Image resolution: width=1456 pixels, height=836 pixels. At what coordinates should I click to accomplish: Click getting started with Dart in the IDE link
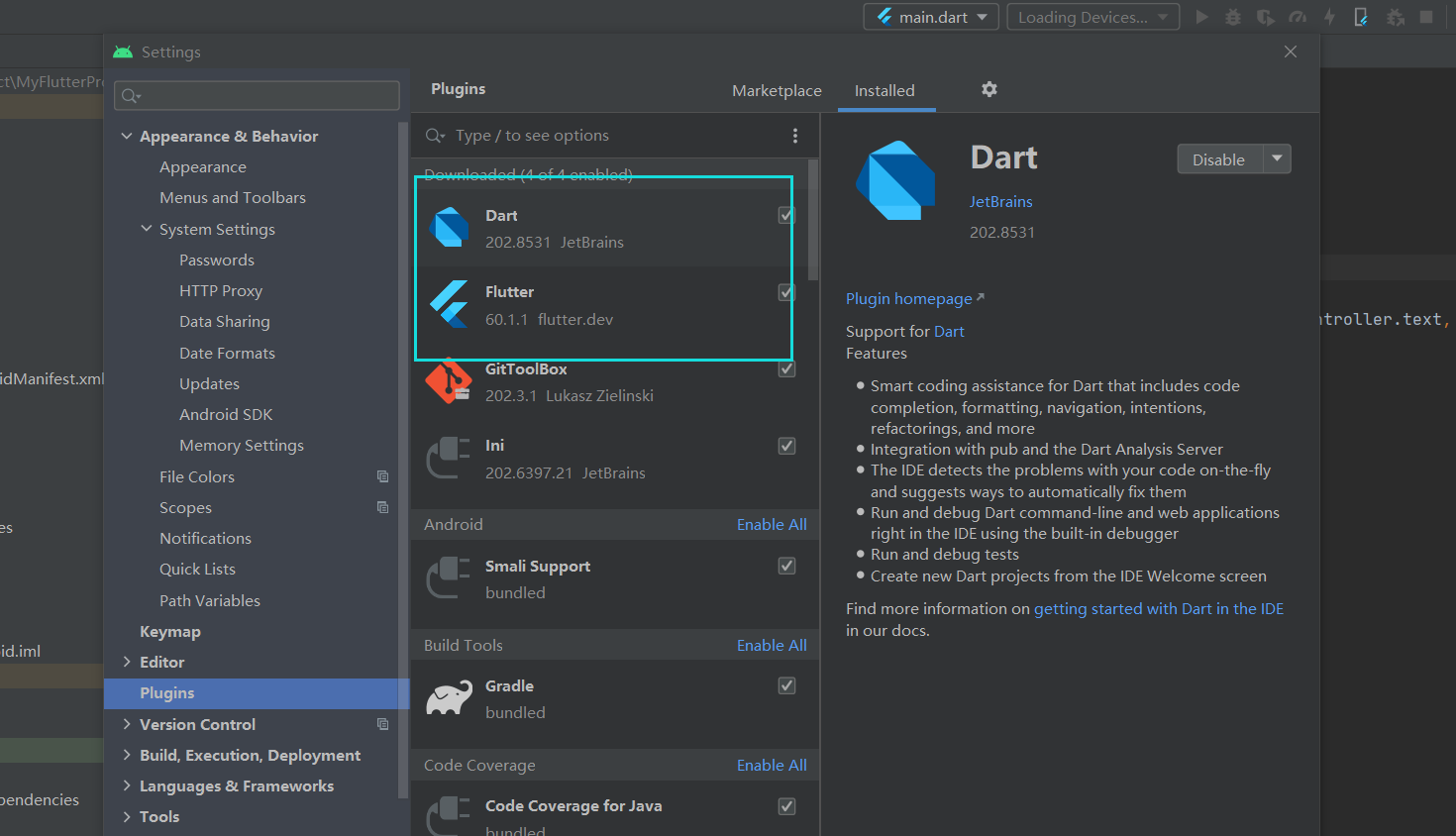tap(1159, 609)
